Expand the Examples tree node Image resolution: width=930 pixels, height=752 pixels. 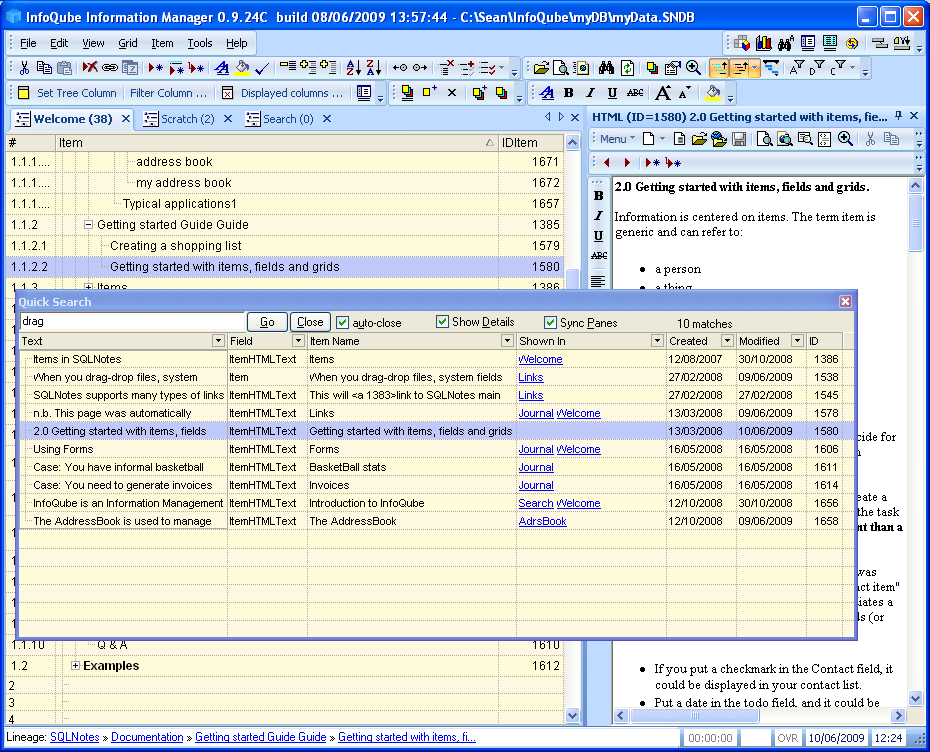pos(75,665)
